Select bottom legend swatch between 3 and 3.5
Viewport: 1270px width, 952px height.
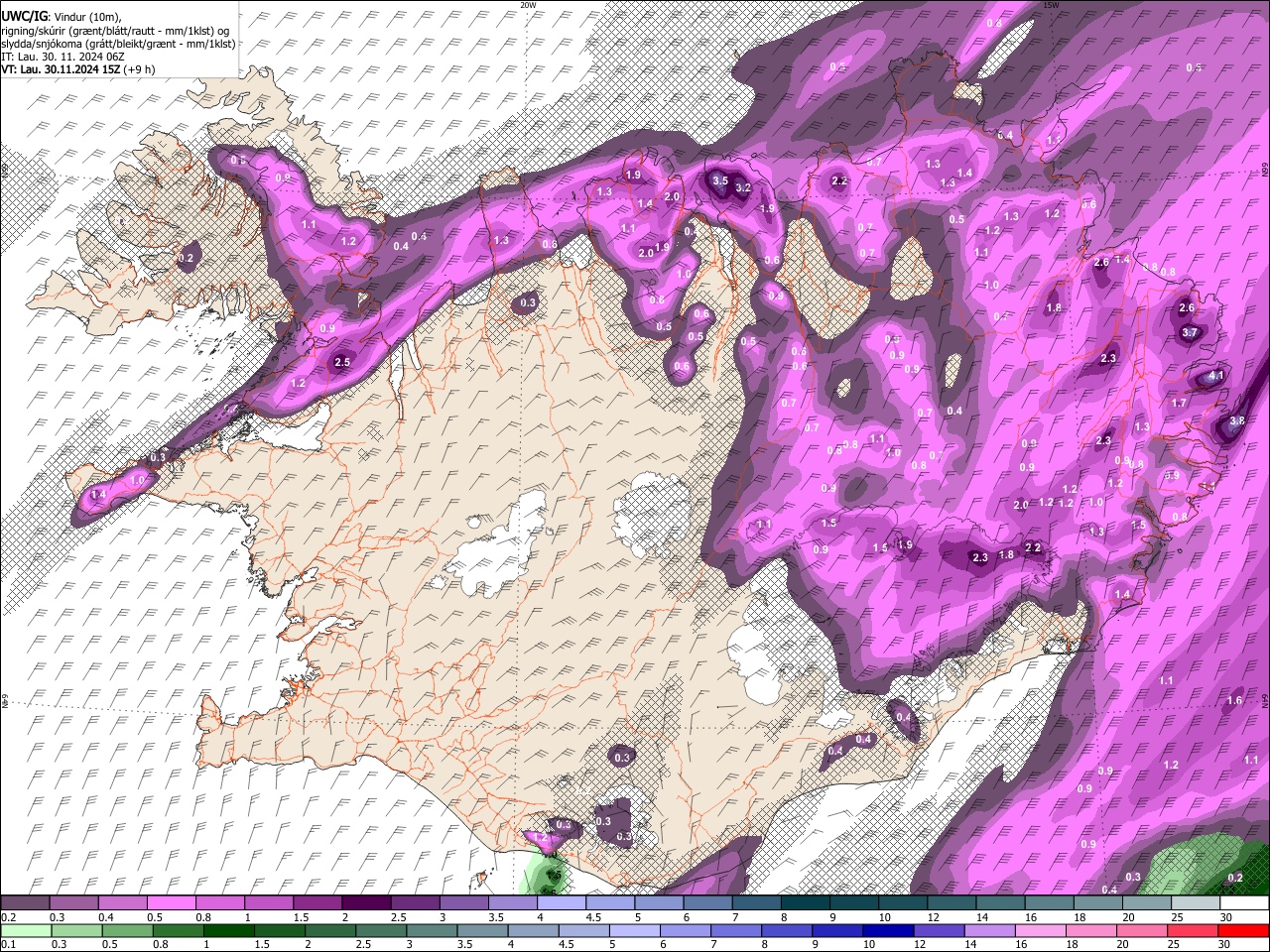tap(432, 930)
